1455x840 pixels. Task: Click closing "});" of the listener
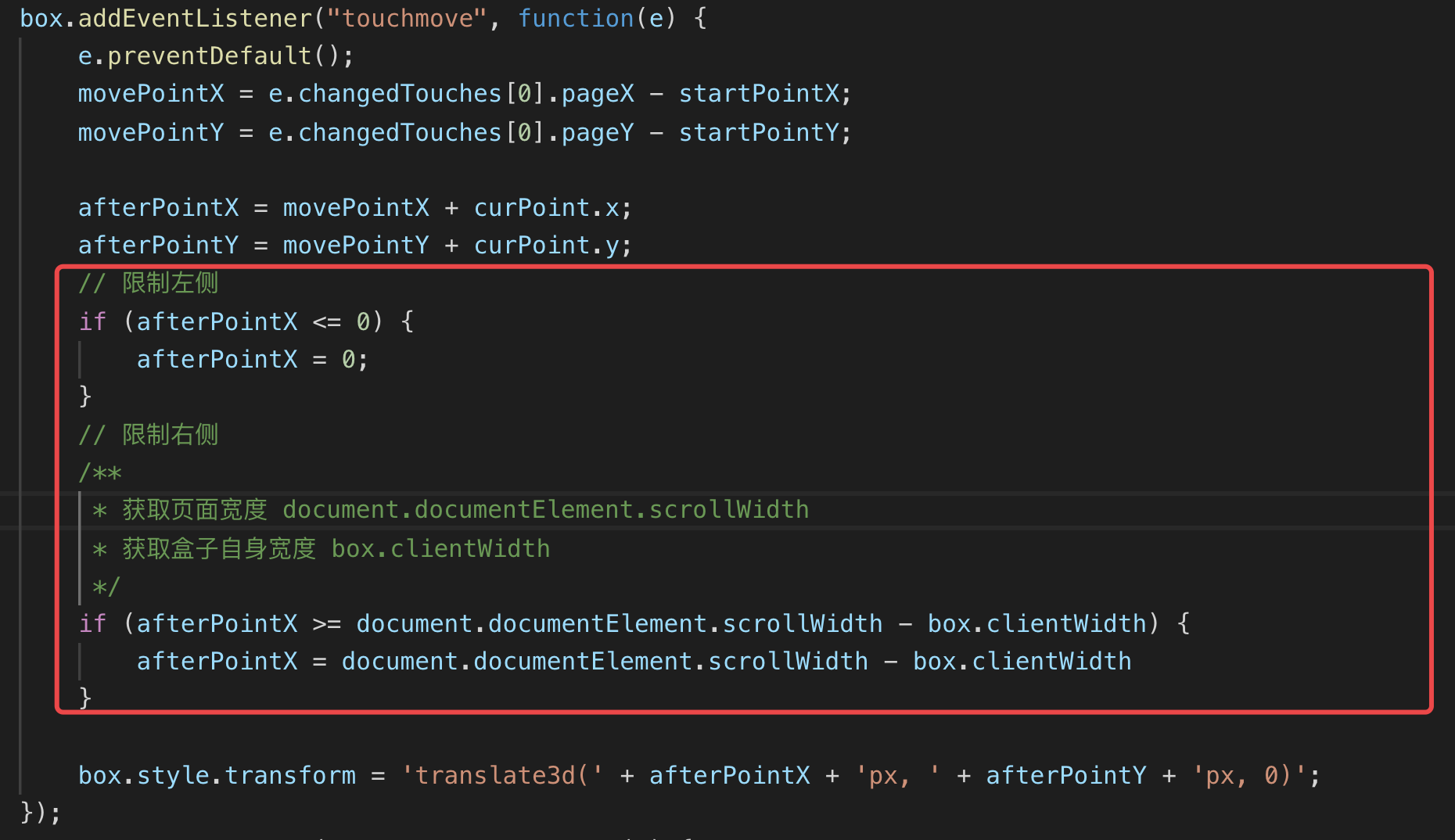tap(40, 813)
